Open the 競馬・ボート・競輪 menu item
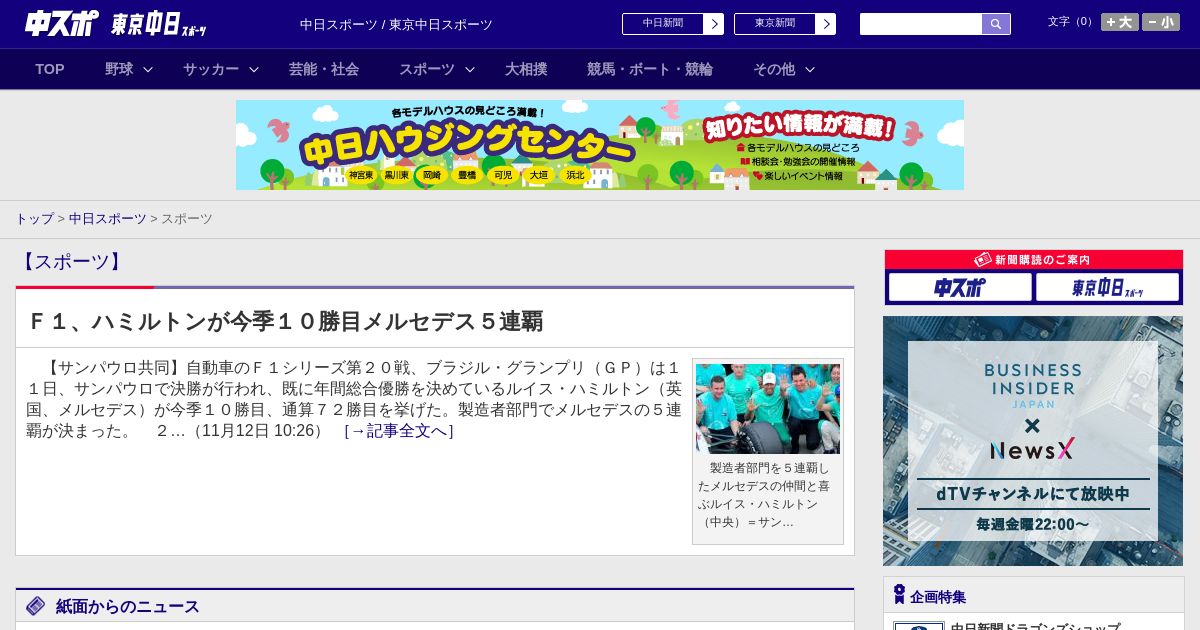Screen dimensions: 1200x630 [650, 69]
